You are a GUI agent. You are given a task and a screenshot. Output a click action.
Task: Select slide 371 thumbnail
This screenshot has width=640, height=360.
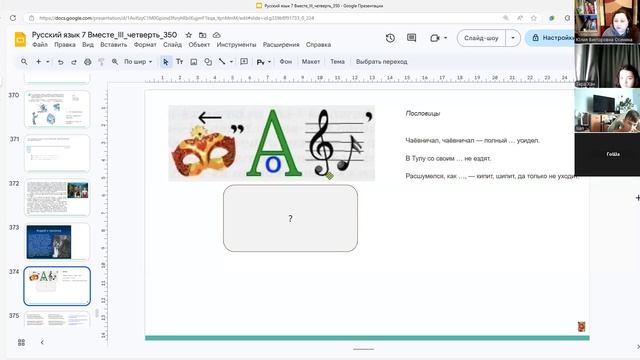point(57,153)
